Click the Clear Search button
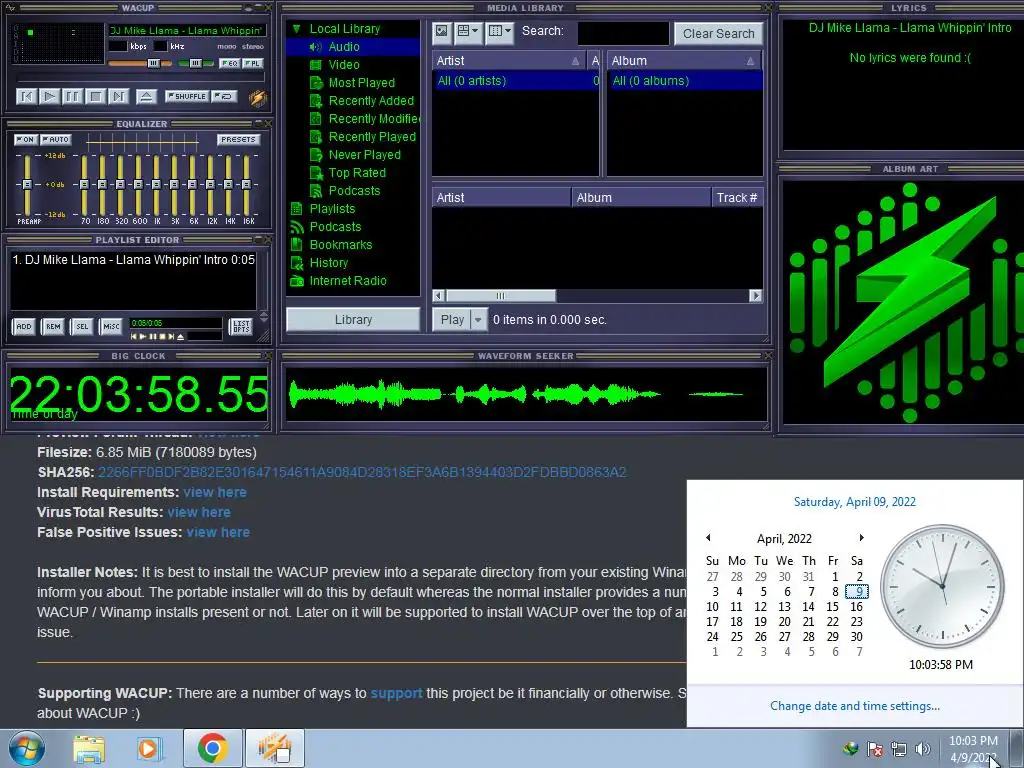1024x768 pixels. tap(718, 33)
